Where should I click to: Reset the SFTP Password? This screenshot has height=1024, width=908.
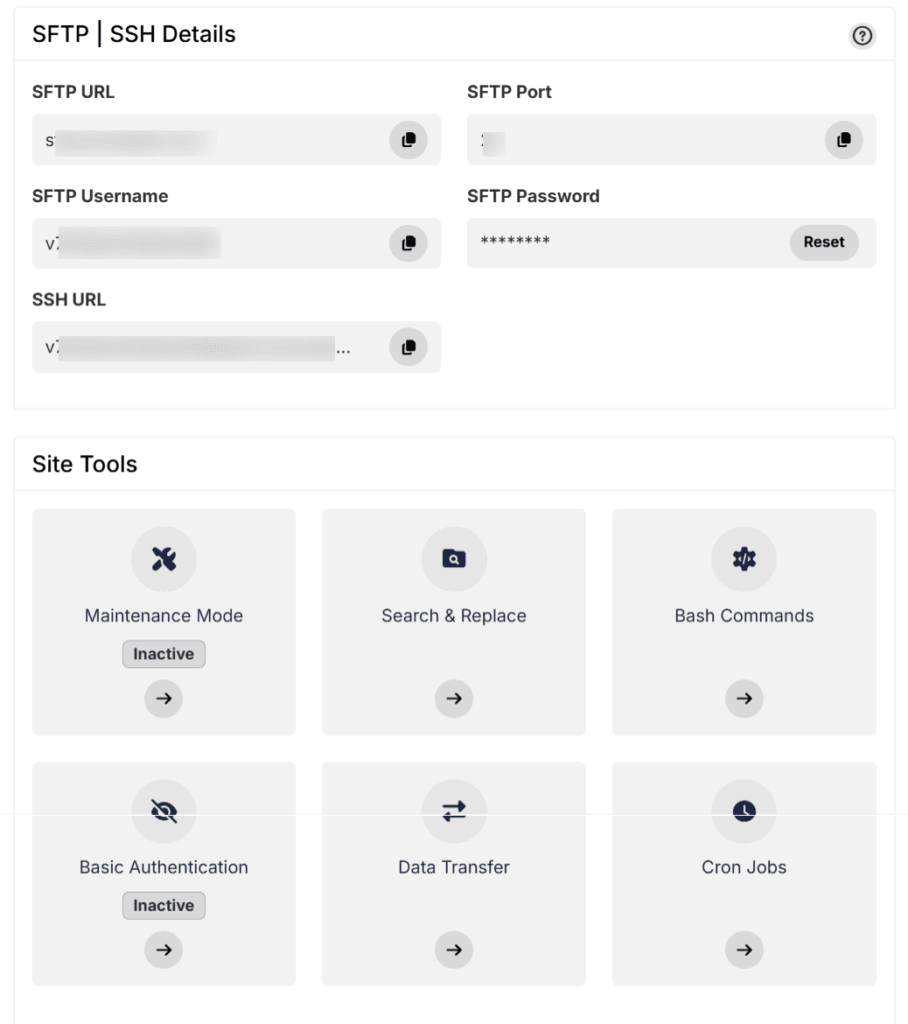click(x=824, y=242)
